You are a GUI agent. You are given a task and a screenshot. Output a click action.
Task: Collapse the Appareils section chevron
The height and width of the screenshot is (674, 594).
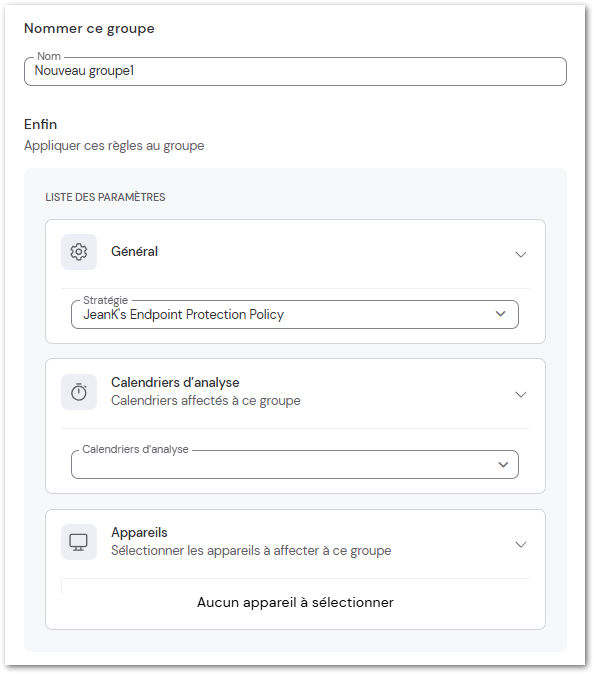[521, 545]
